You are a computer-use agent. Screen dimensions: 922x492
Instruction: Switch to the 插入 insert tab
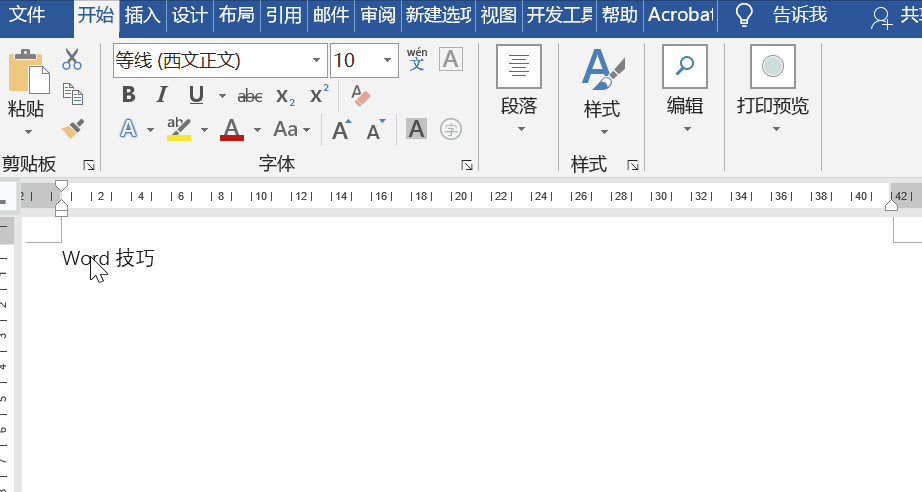142,15
